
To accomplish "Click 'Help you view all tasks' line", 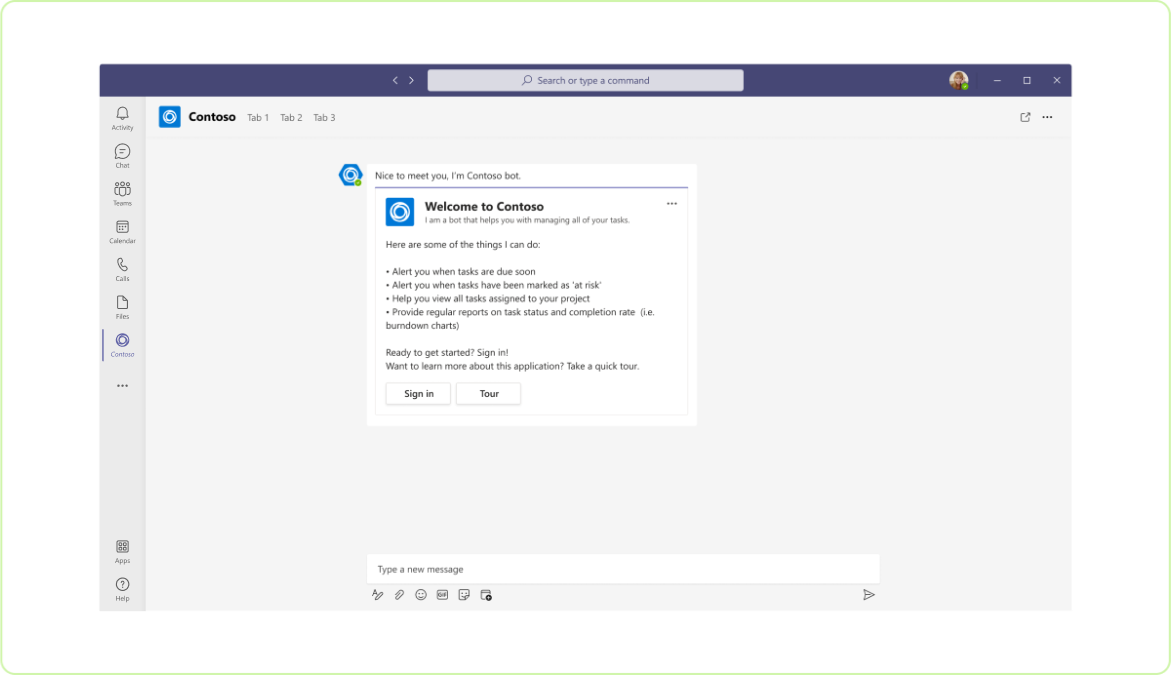I will click(488, 299).
